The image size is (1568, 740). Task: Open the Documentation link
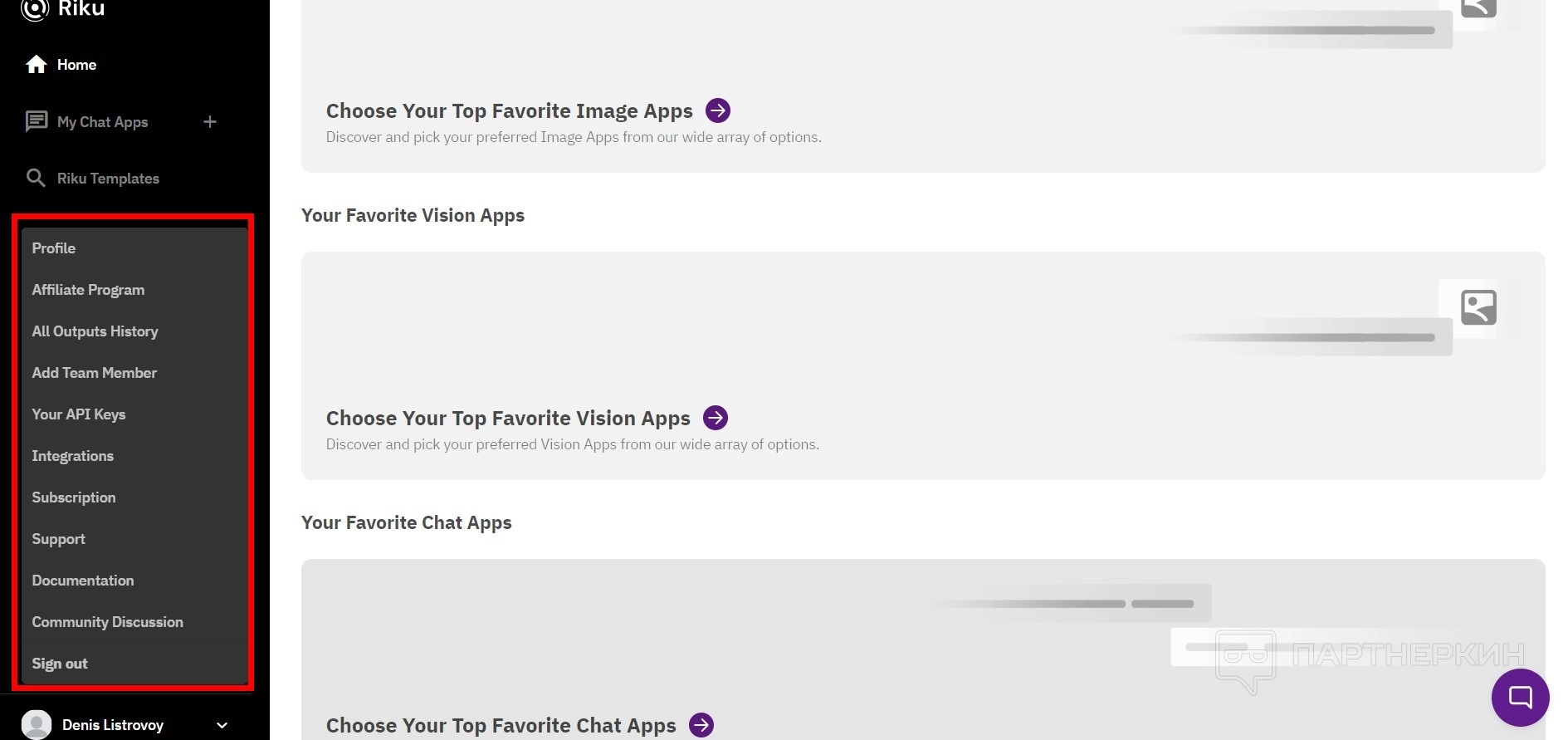(x=83, y=581)
